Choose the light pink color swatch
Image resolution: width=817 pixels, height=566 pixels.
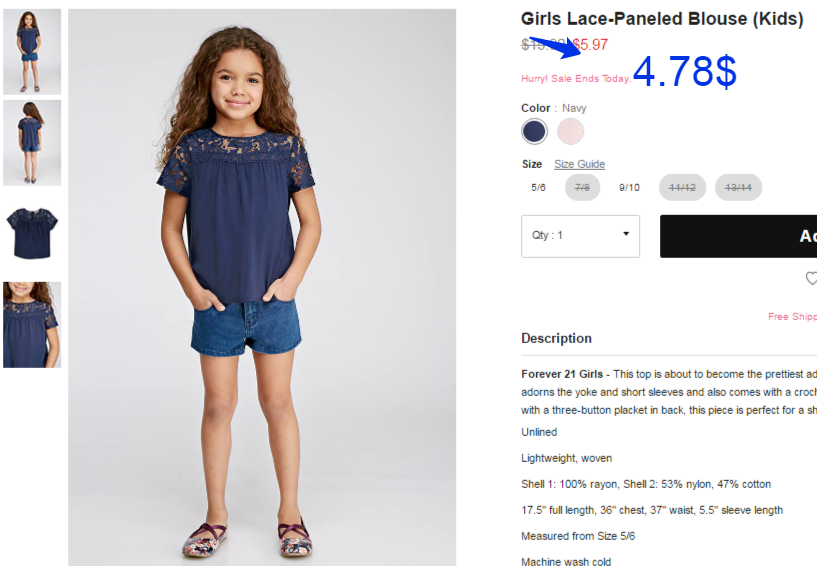570,131
